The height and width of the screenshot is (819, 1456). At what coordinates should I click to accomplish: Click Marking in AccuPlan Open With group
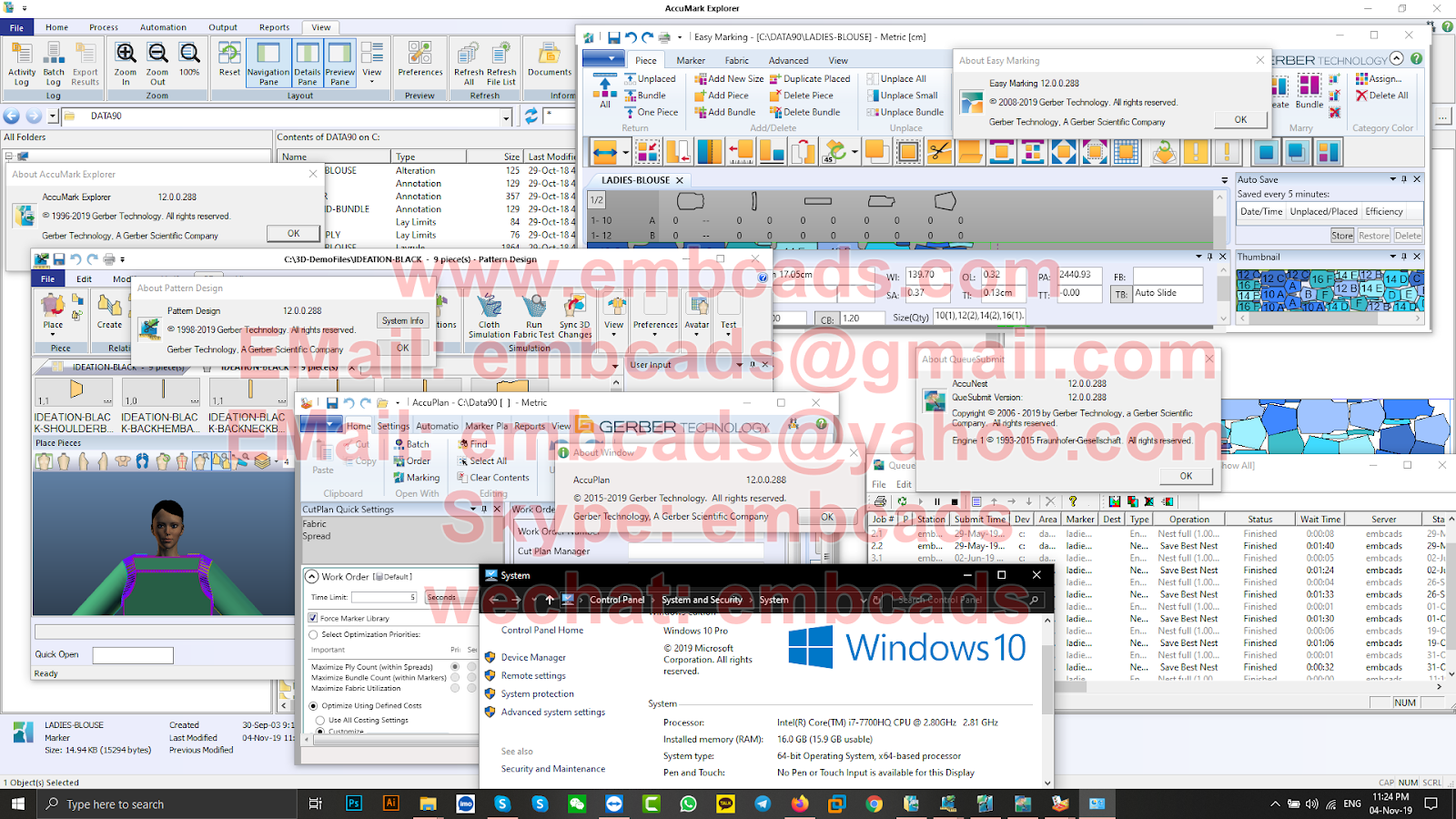(x=417, y=477)
